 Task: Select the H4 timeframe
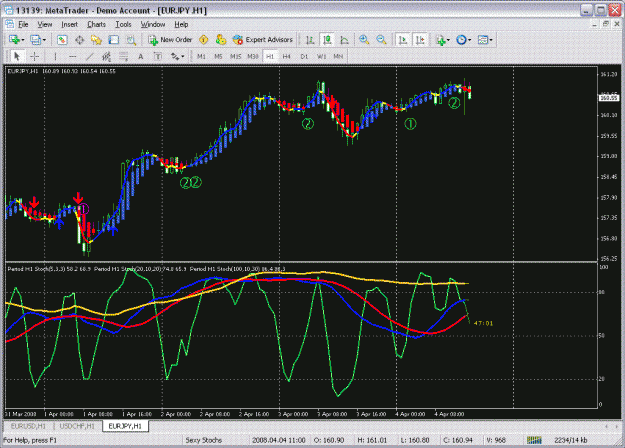tap(287, 57)
